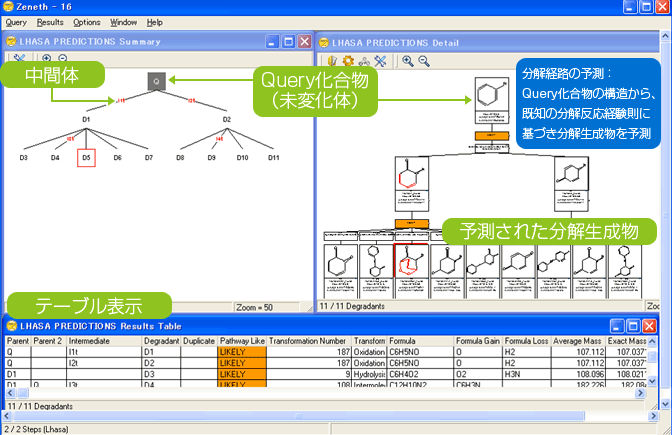Sort by the Parent column header

pos(18,341)
